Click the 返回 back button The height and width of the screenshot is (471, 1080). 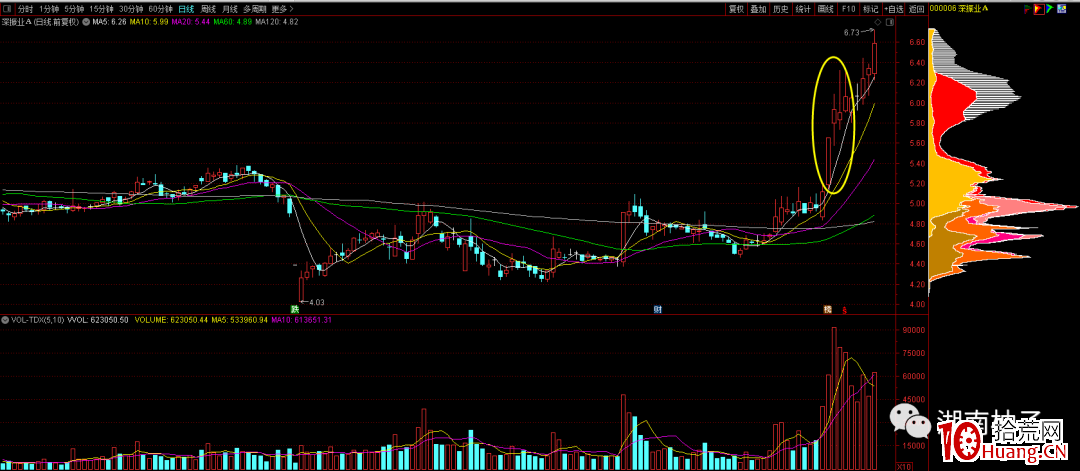tap(916, 9)
